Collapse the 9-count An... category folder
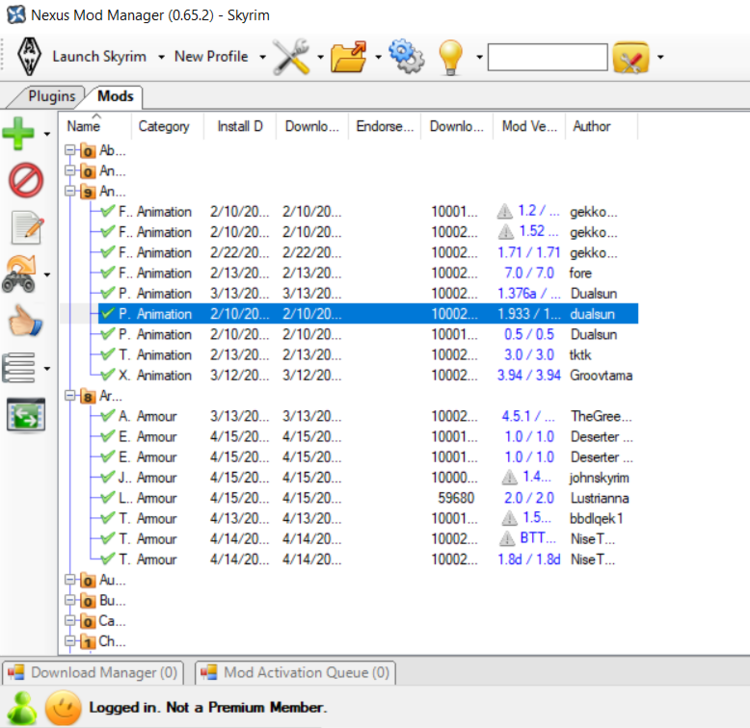 (x=70, y=191)
